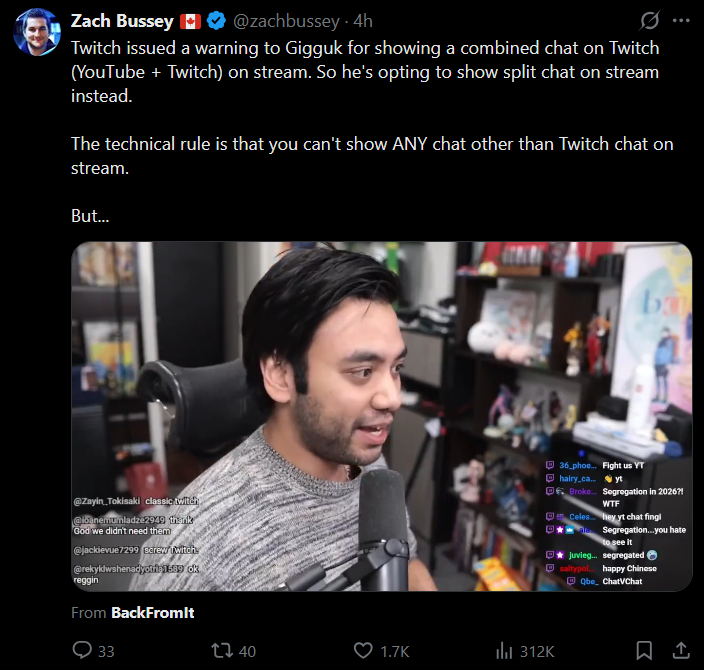Image resolution: width=704 pixels, height=670 pixels.
Task: Click the Grok circle-slash icon
Action: coord(649,21)
